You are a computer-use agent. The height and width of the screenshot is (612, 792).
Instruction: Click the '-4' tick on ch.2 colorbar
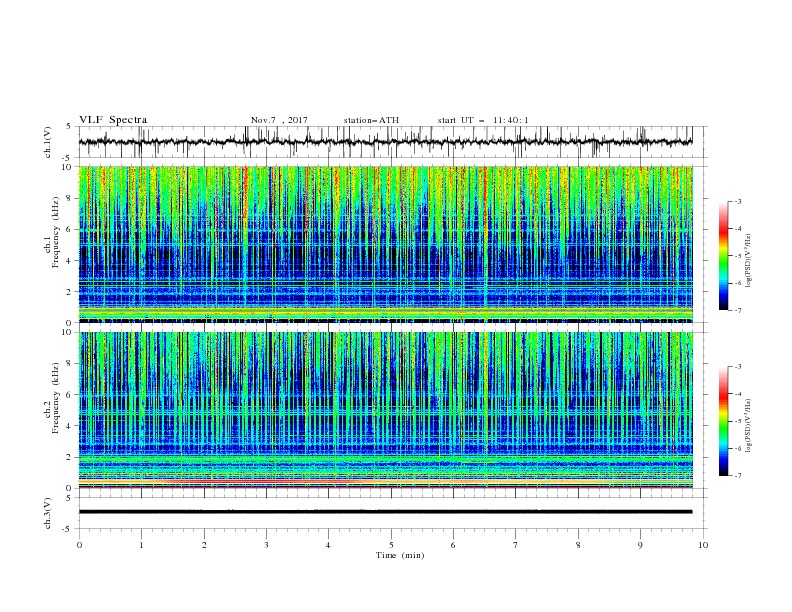tap(738, 394)
